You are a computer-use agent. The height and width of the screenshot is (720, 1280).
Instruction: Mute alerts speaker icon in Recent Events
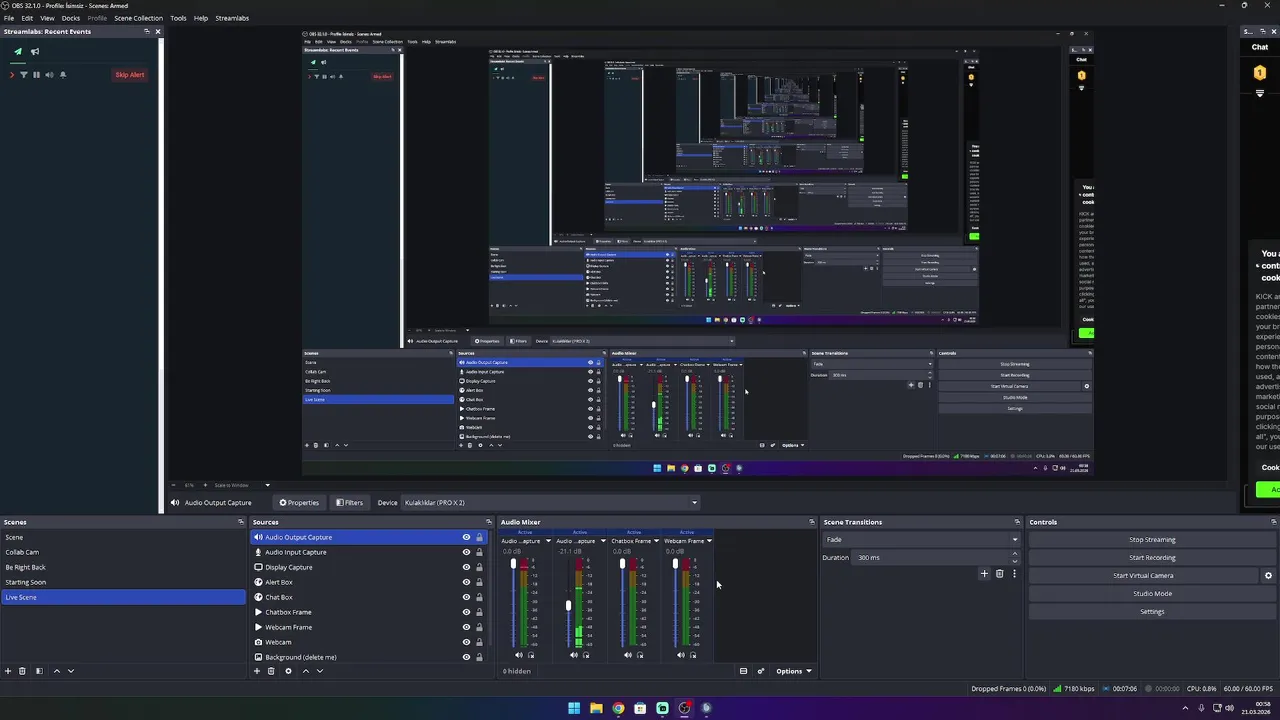coord(49,75)
